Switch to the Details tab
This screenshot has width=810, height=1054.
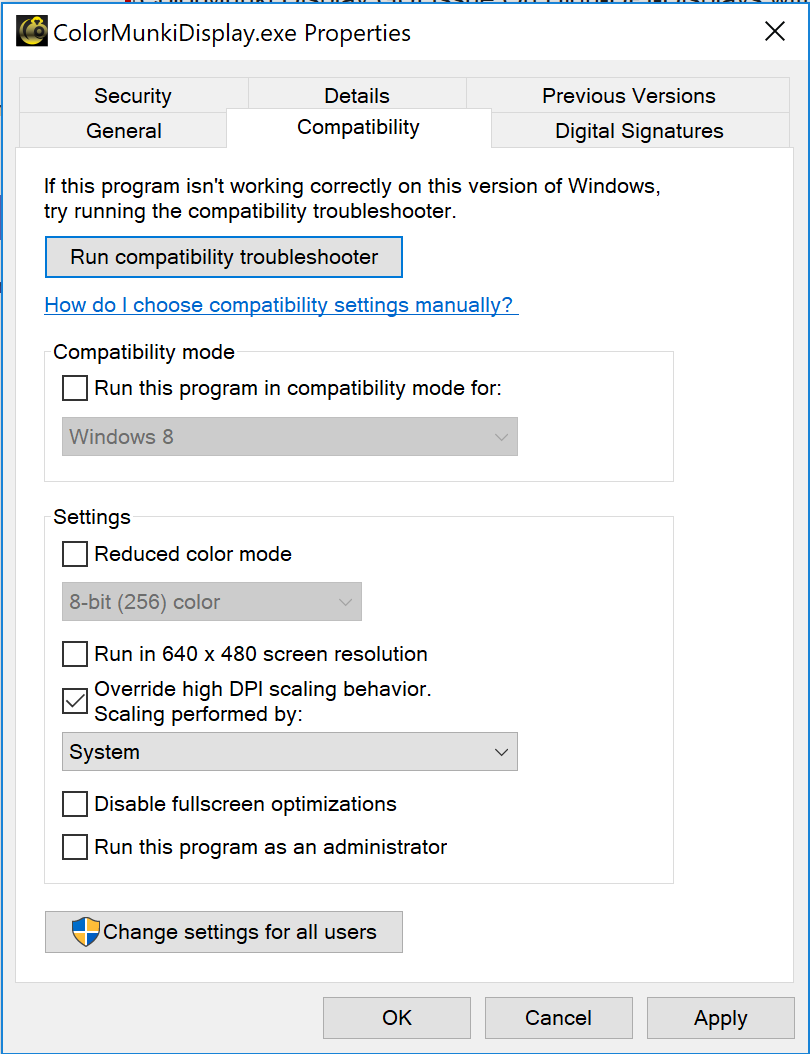coord(356,95)
